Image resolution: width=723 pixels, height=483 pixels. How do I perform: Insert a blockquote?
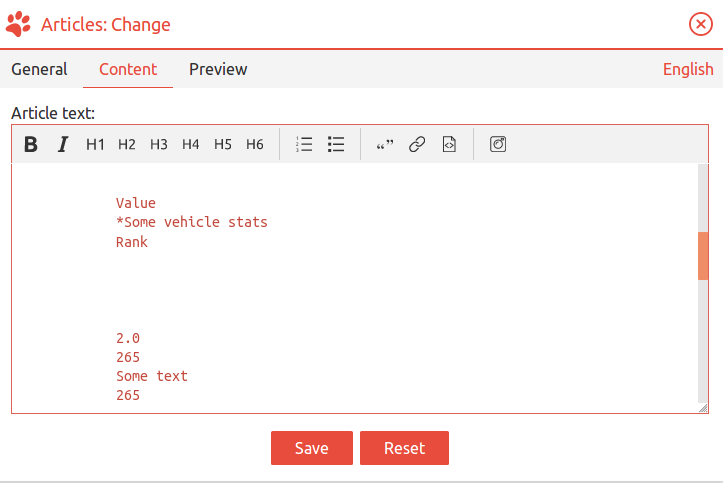(x=385, y=145)
